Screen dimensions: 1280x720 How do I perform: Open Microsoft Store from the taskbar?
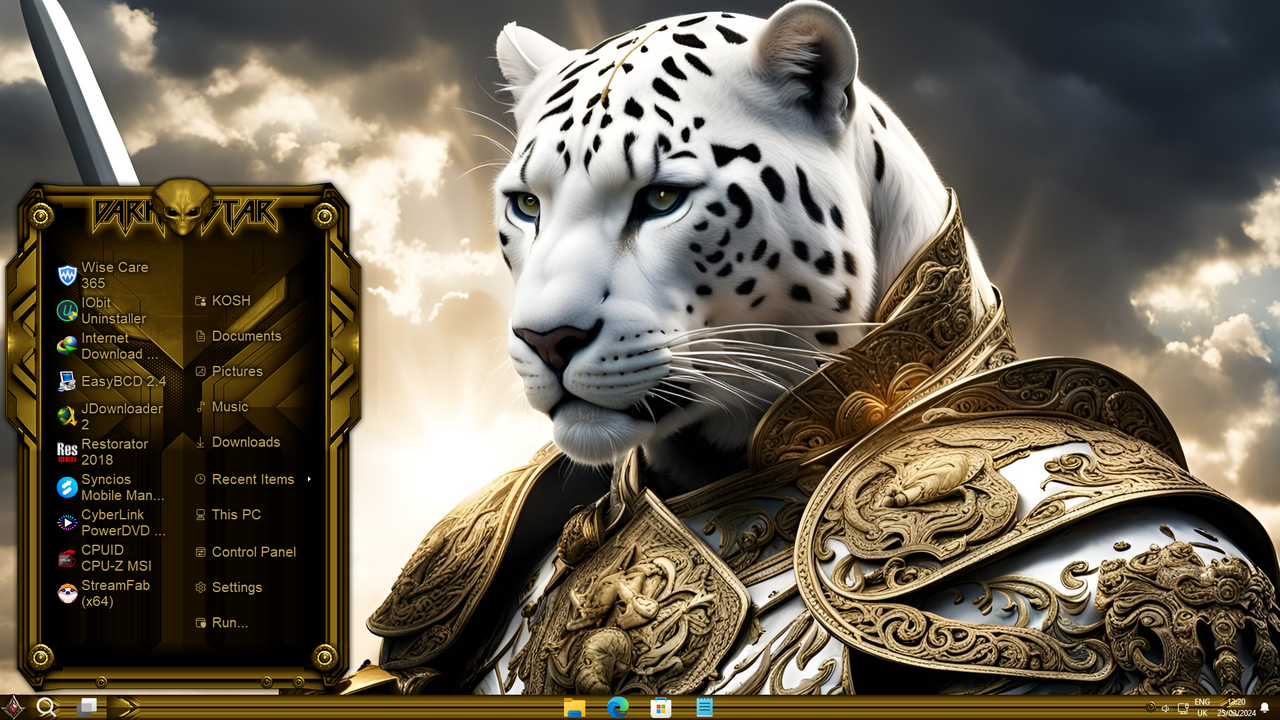tap(661, 708)
